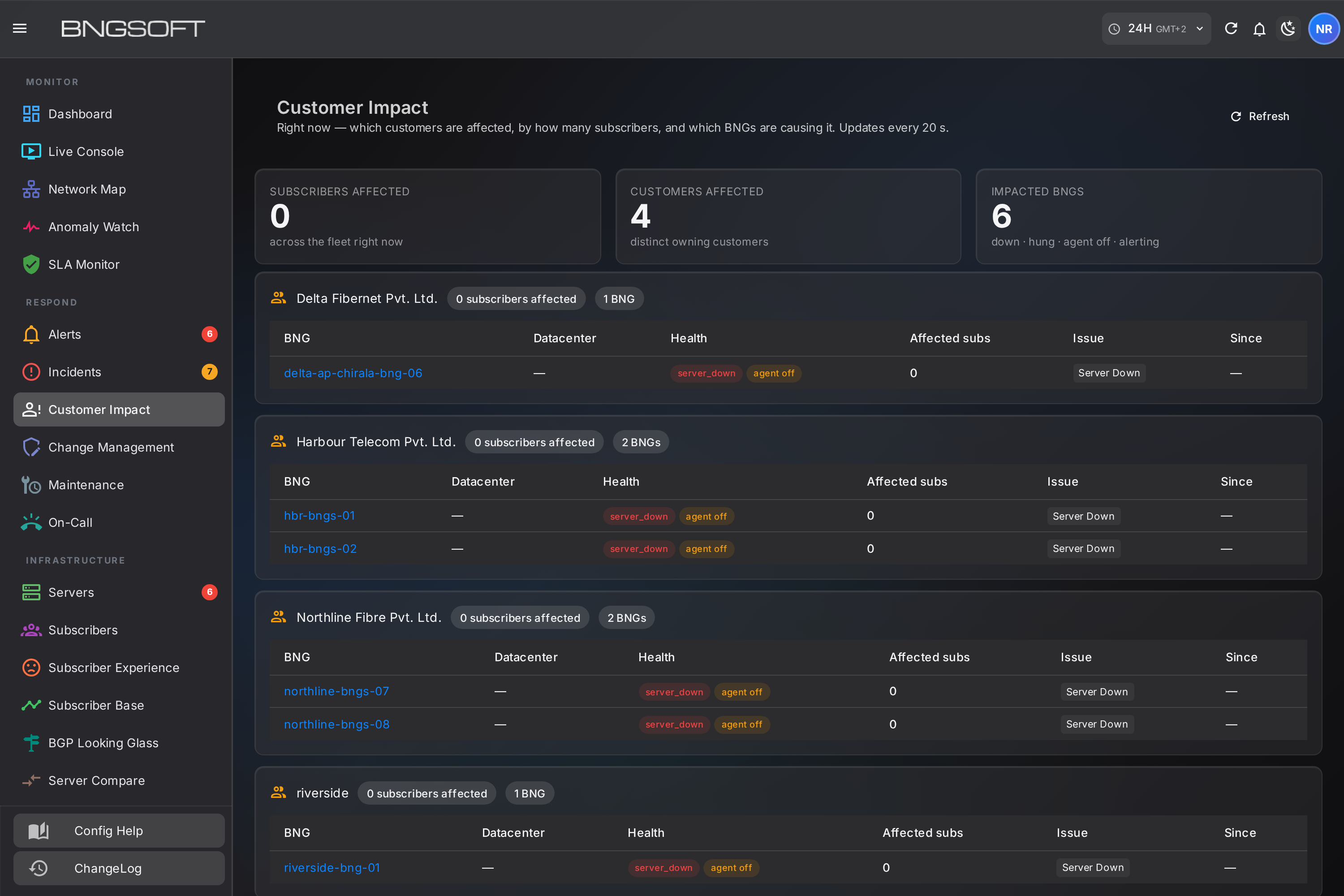Click the ChangeLog history icon
Viewport: 1344px width, 896px height.
point(38,869)
